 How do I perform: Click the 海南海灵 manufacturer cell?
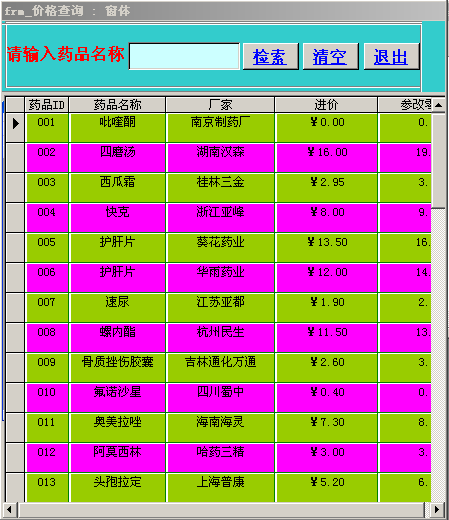click(x=221, y=428)
